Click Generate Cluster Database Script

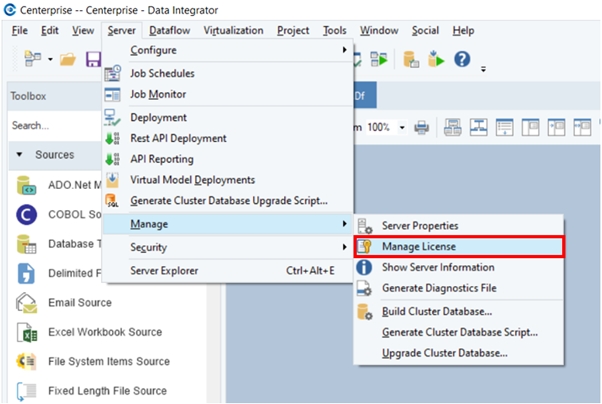(460, 332)
